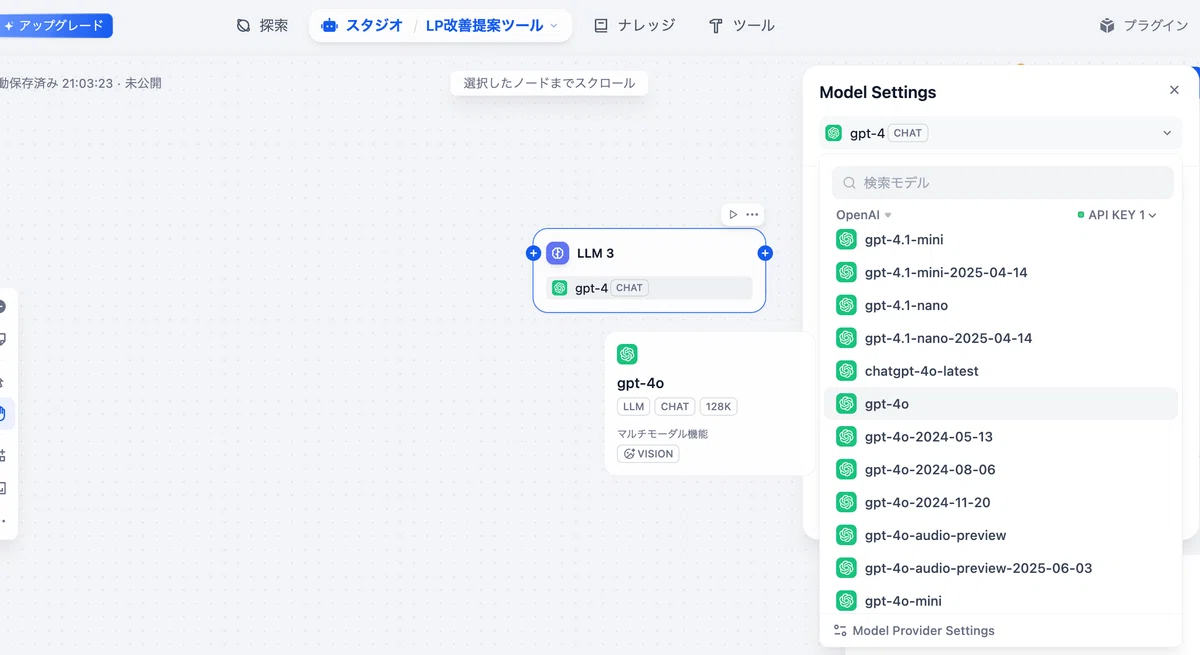Open the LLM 3 node more options menu
Screen dimensions: 1200x655
[x=752, y=214]
